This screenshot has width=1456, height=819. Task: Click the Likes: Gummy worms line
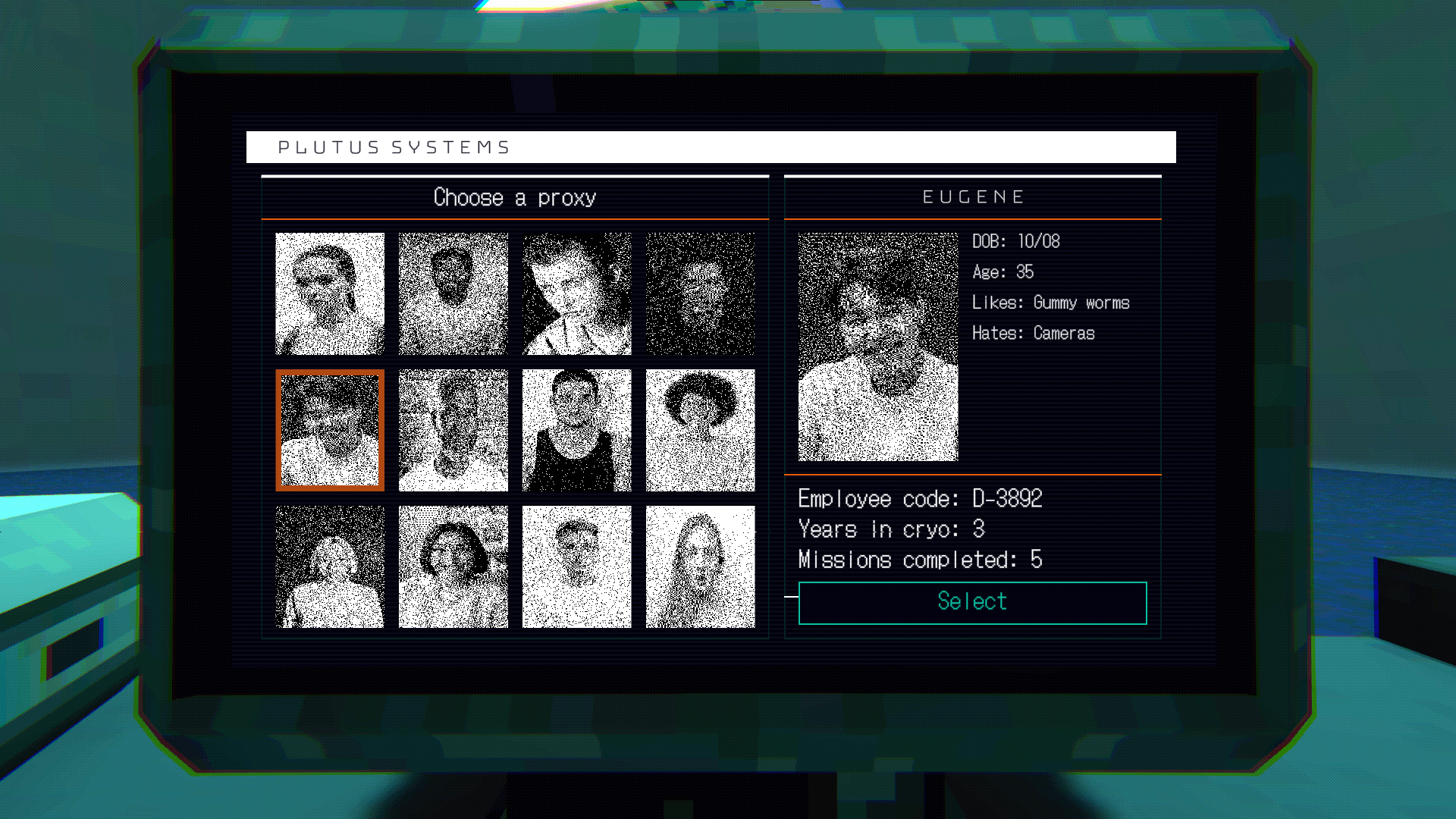1050,303
